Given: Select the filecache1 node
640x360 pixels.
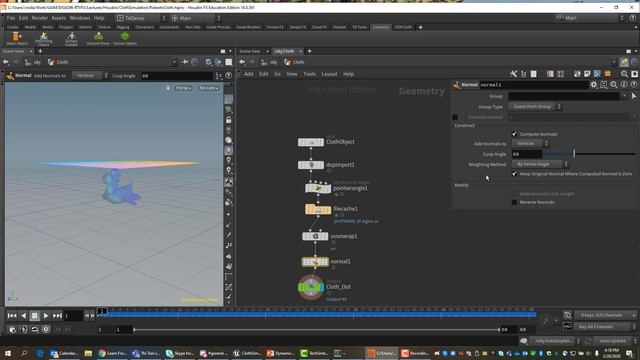Looking at the screenshot, I should coord(318,209).
